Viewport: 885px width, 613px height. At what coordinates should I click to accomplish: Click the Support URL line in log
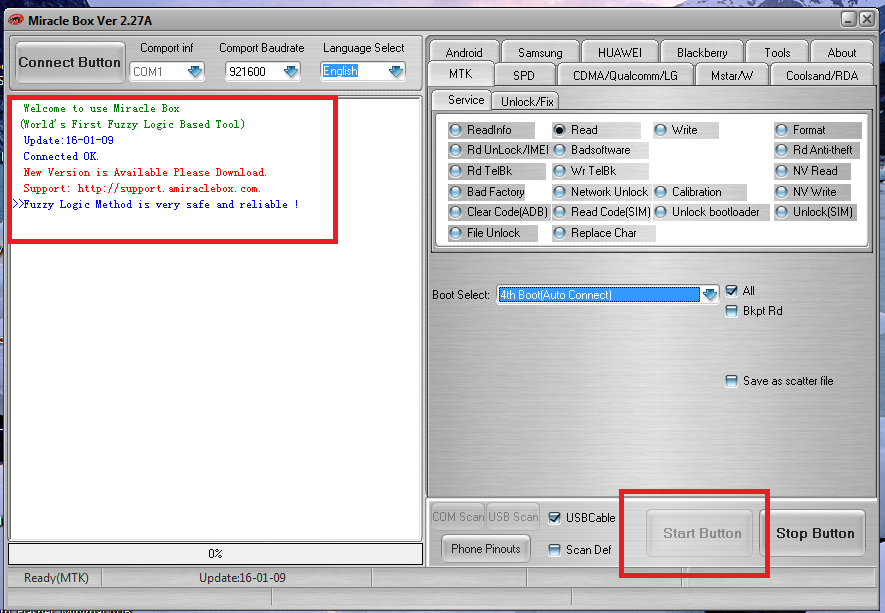pos(142,189)
